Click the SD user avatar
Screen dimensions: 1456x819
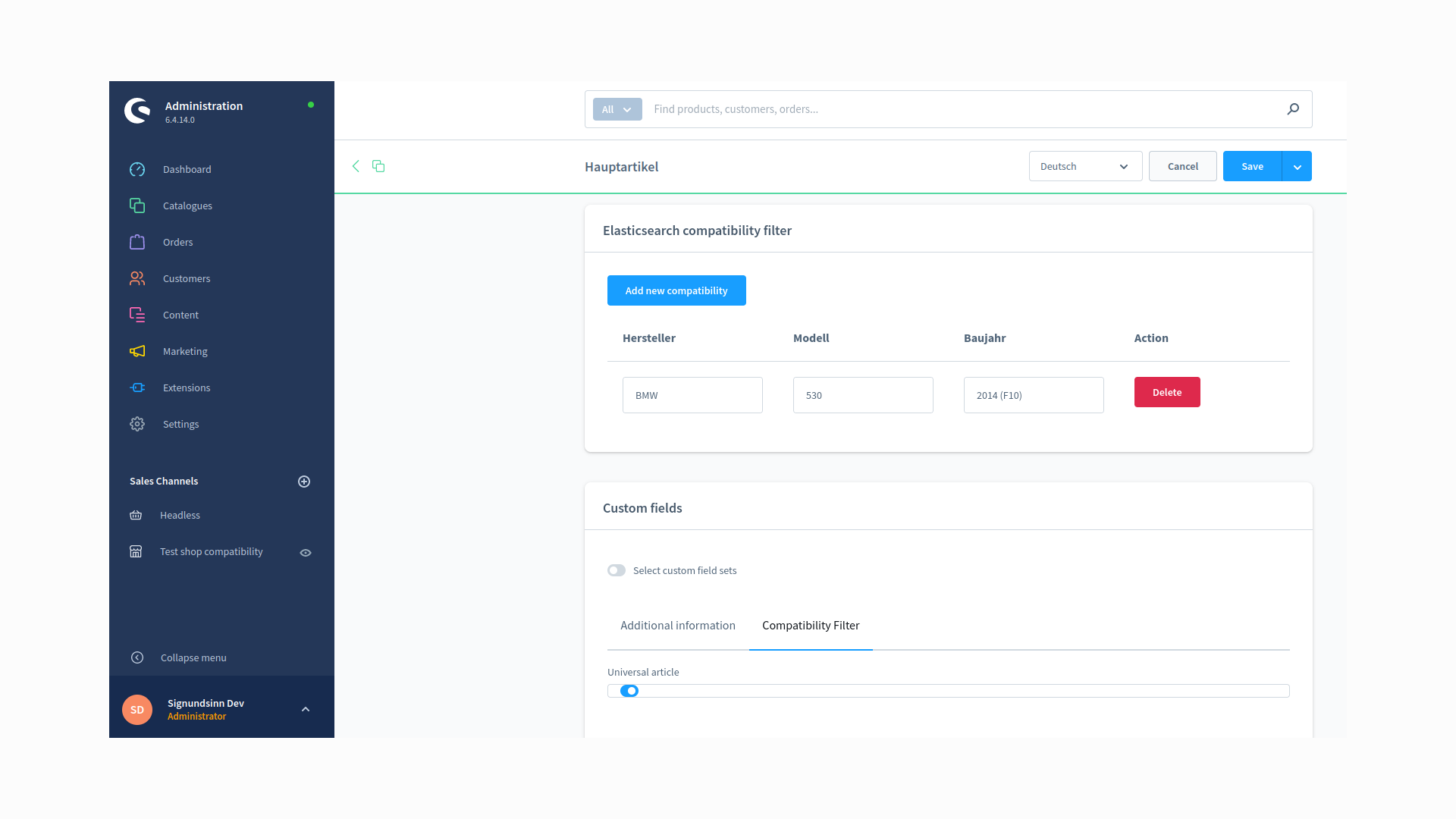point(137,710)
